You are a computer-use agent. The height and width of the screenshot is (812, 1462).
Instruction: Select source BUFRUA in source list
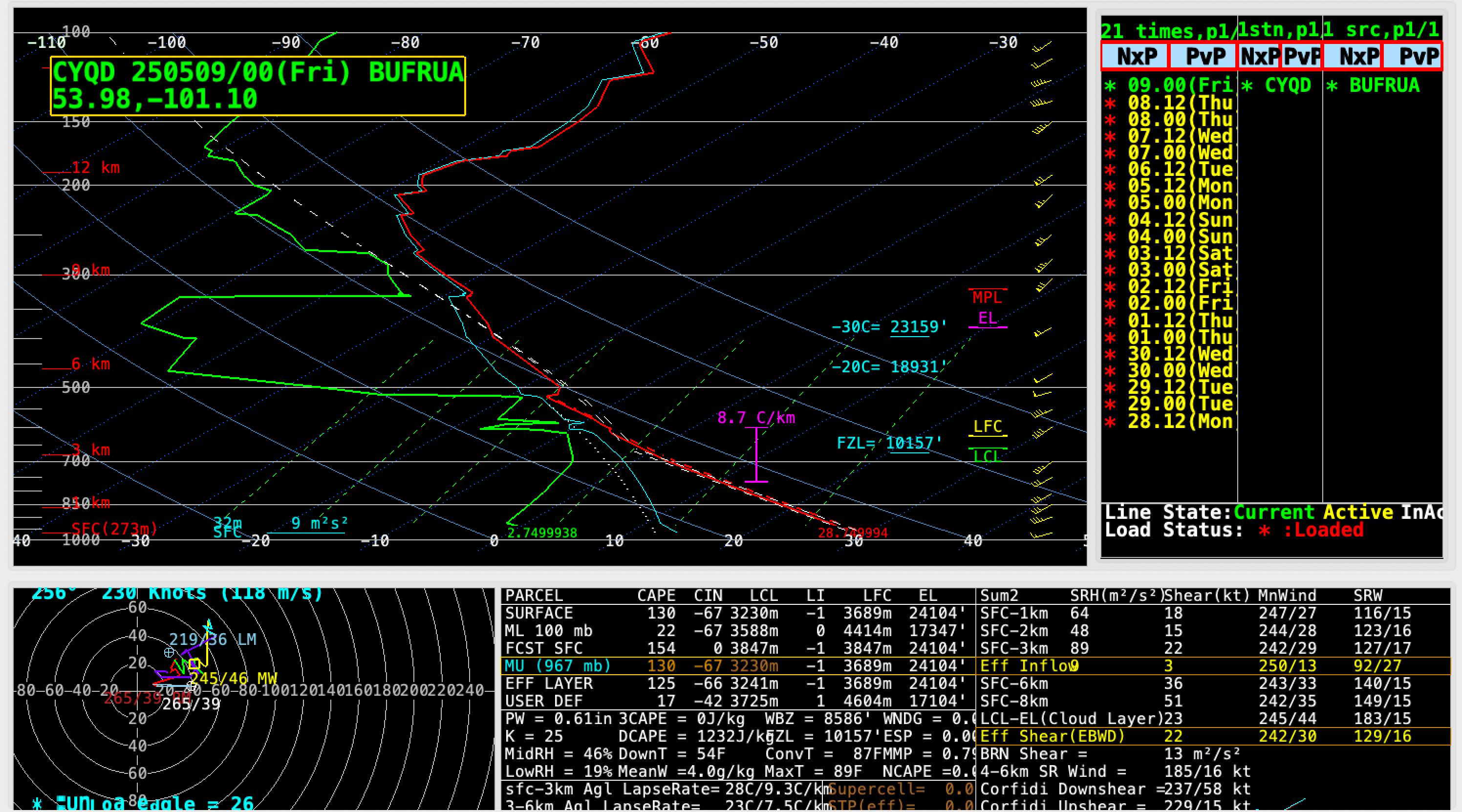click(1374, 85)
